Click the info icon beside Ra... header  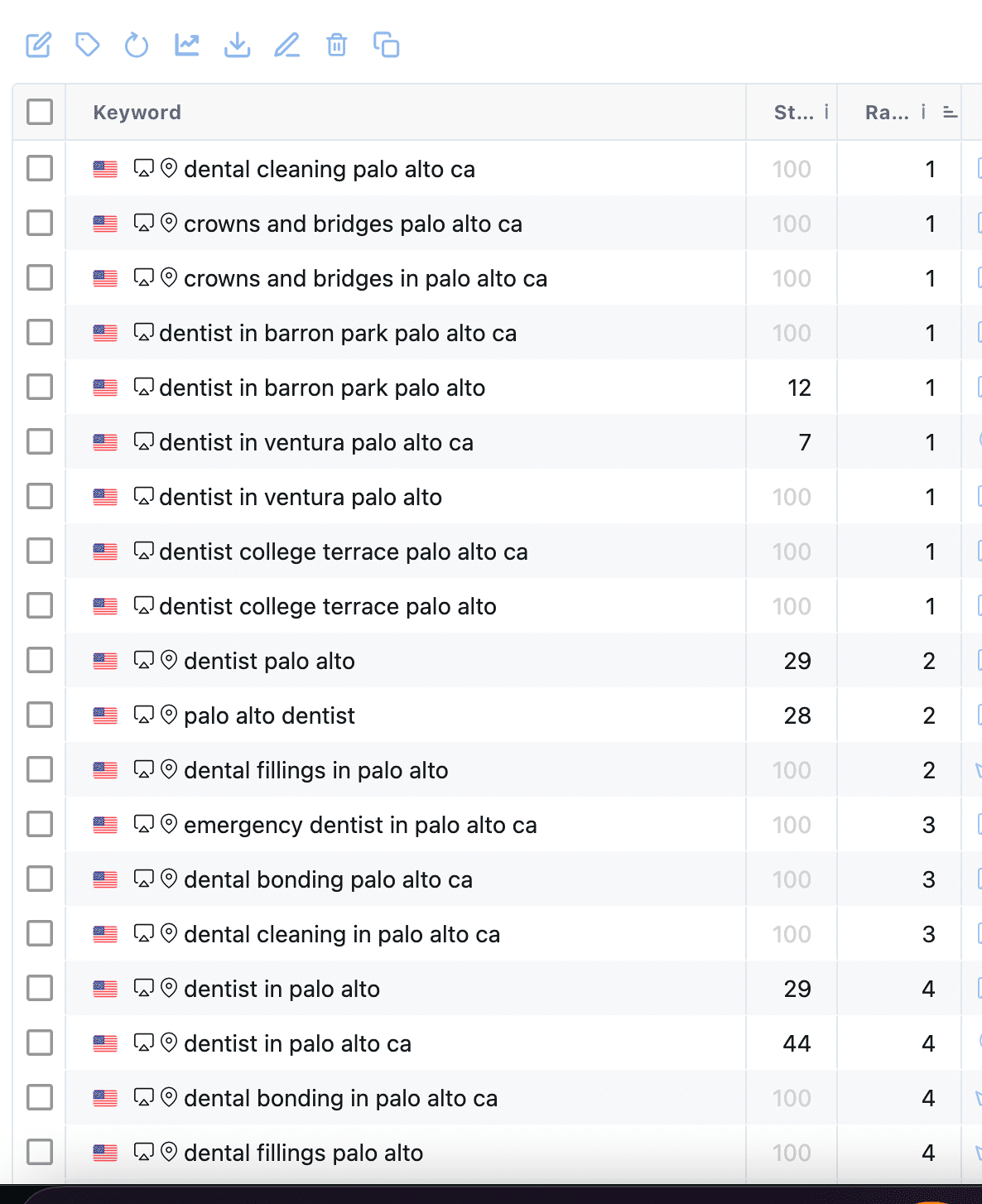pyautogui.click(x=923, y=112)
